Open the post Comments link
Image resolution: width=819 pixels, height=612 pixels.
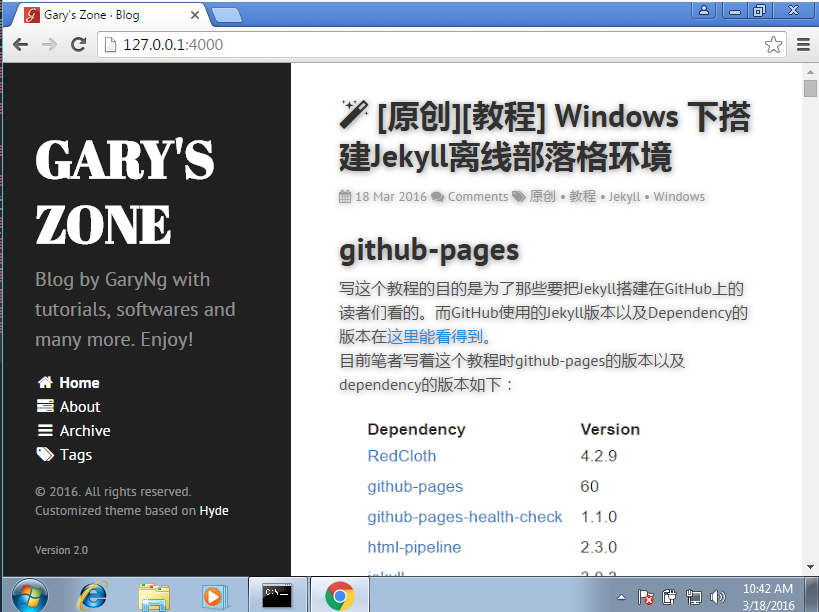point(478,197)
